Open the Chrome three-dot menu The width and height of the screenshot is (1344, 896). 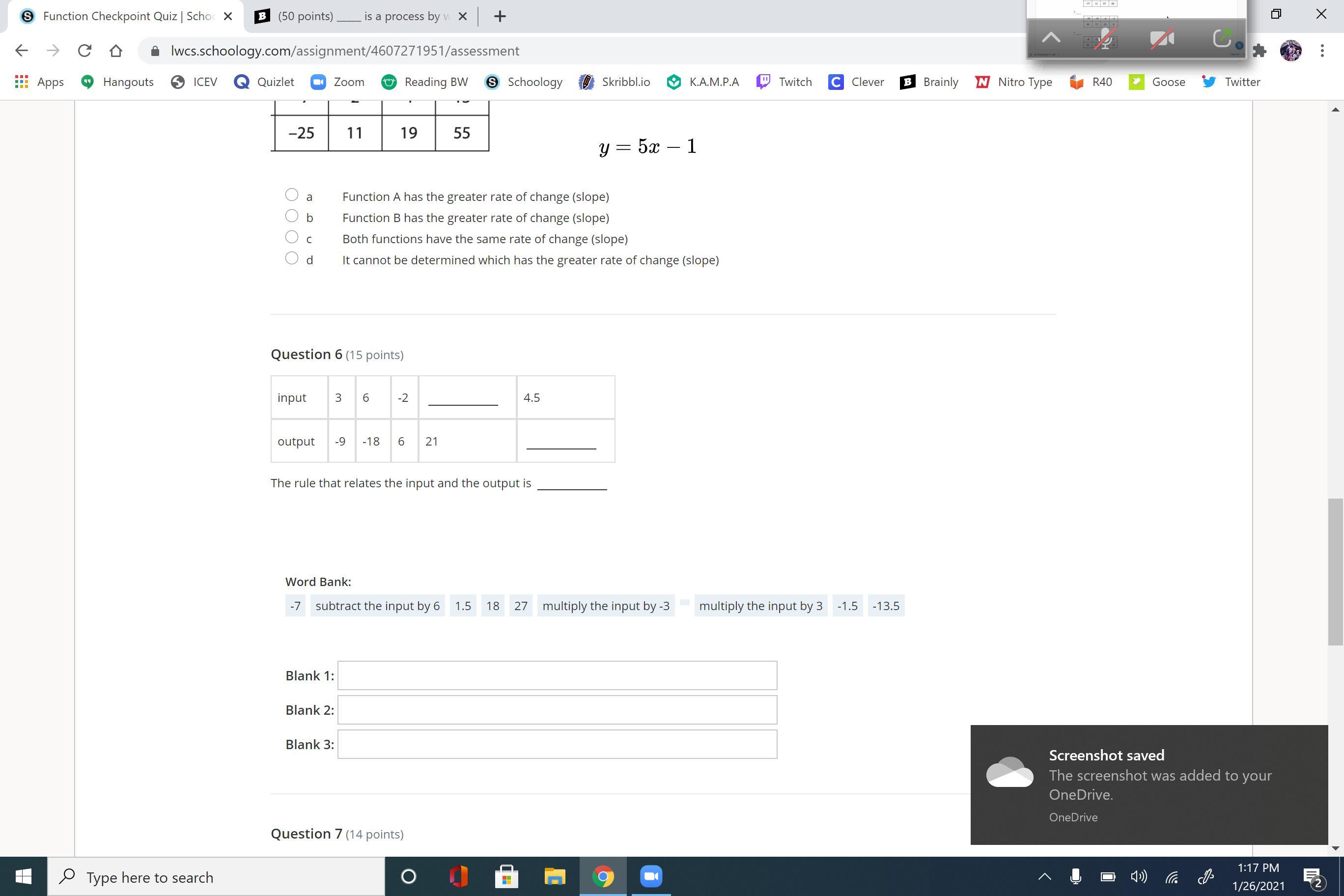coord(1322,51)
